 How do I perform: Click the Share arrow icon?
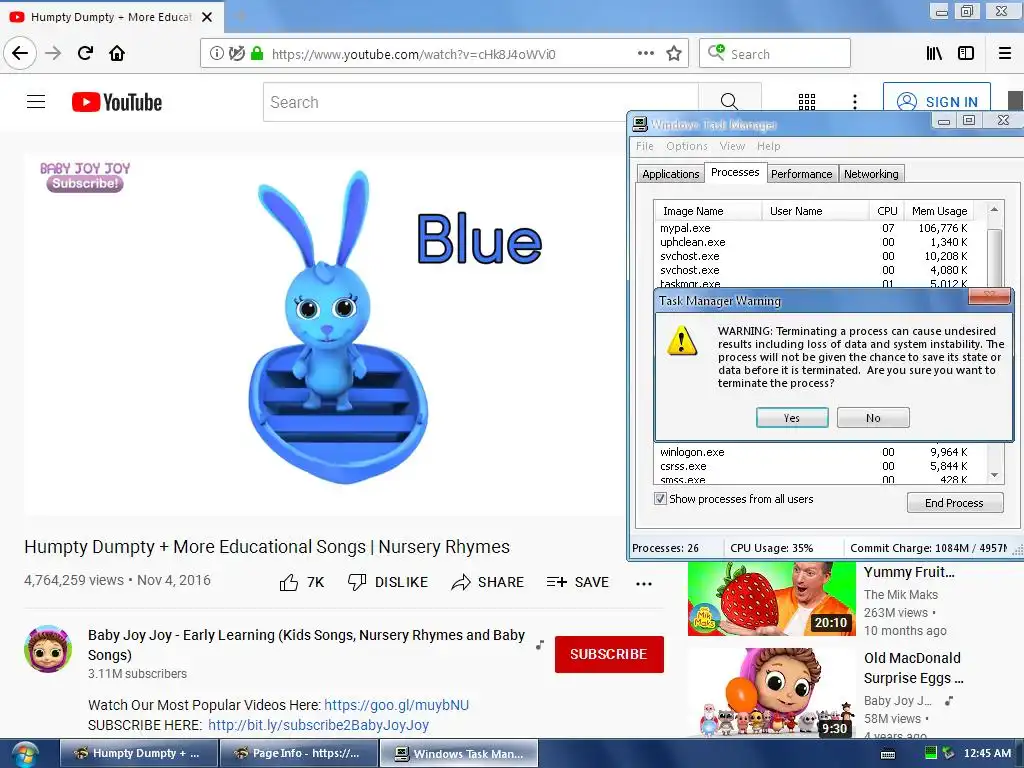tap(461, 582)
